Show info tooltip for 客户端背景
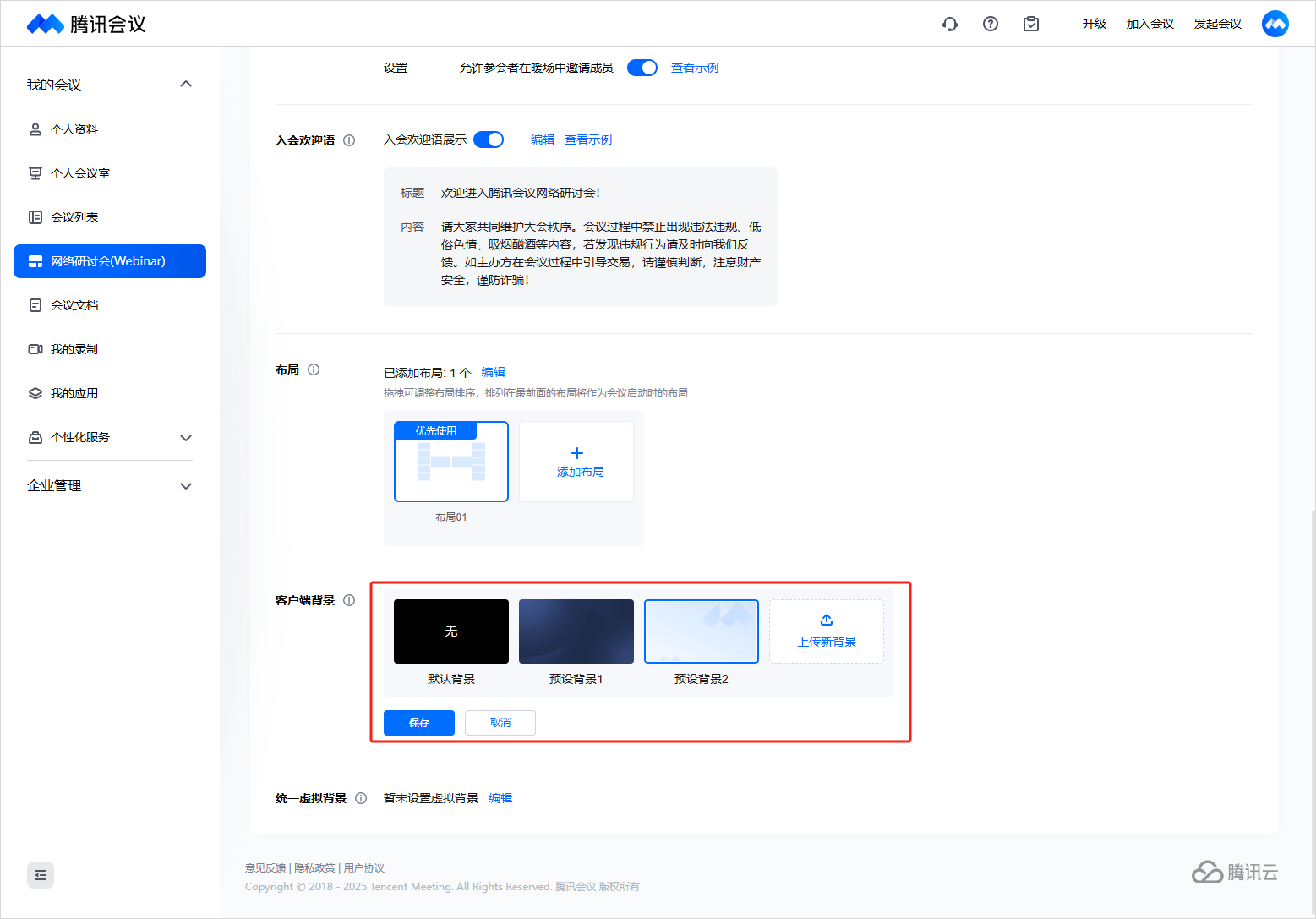Viewport: 1316px width, 919px height. (x=349, y=600)
